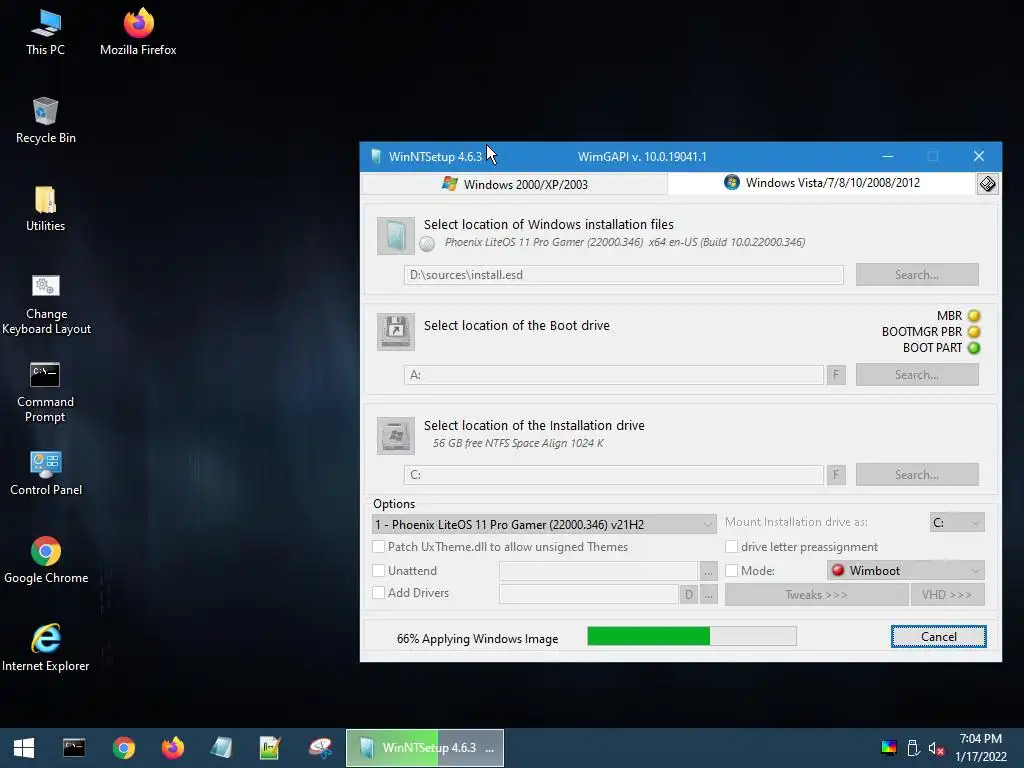The width and height of the screenshot is (1024, 768).
Task: Click the BOOT PART green indicator
Action: coord(974,348)
